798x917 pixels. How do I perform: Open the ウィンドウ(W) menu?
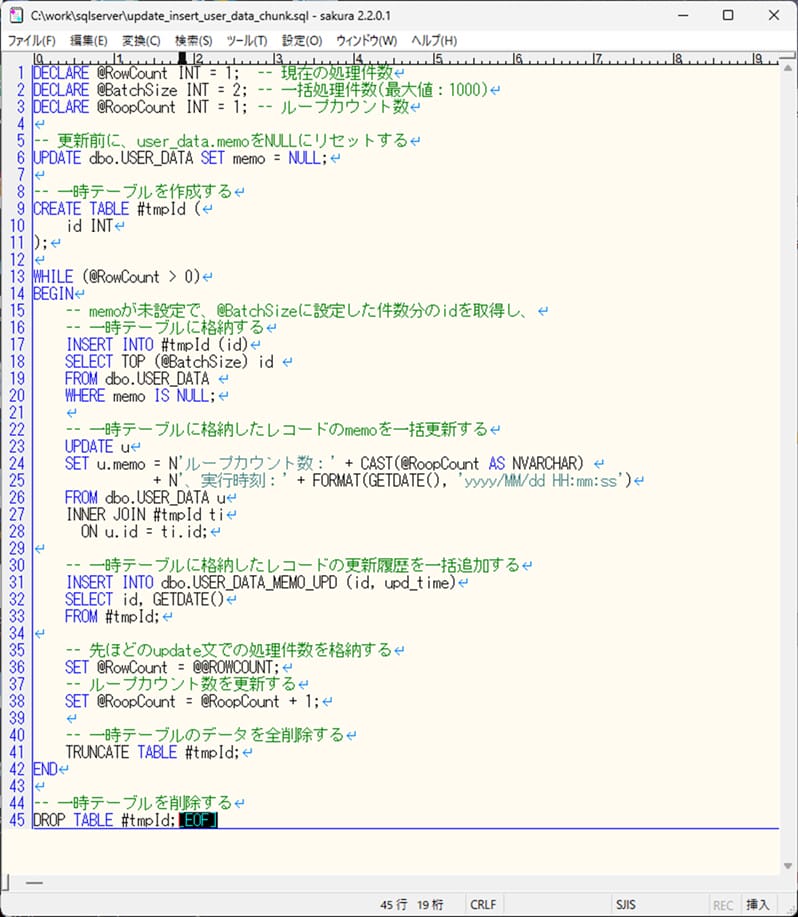[x=366, y=41]
